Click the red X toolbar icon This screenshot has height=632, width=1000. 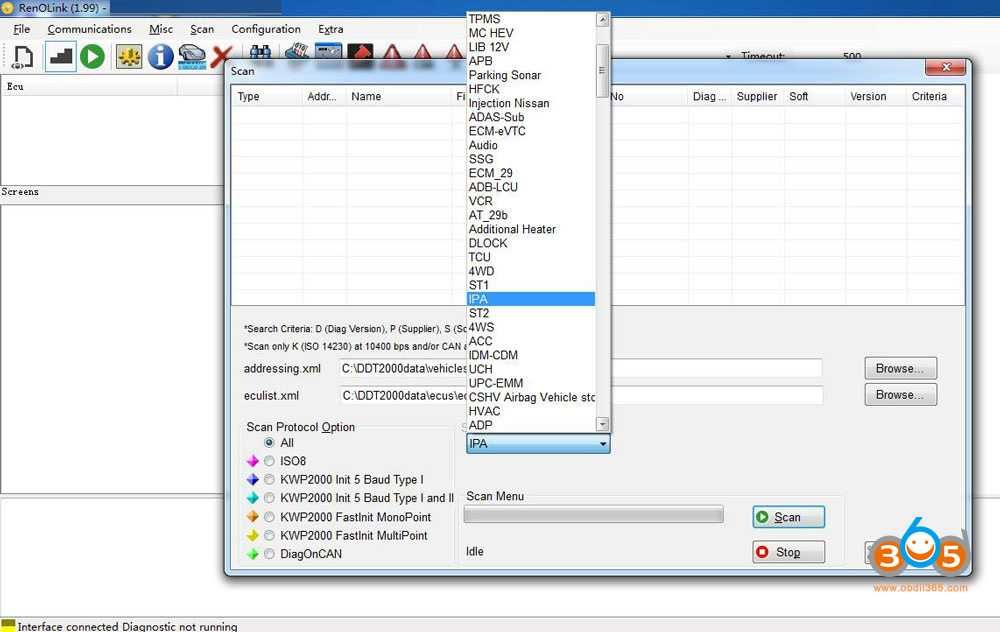click(x=221, y=56)
